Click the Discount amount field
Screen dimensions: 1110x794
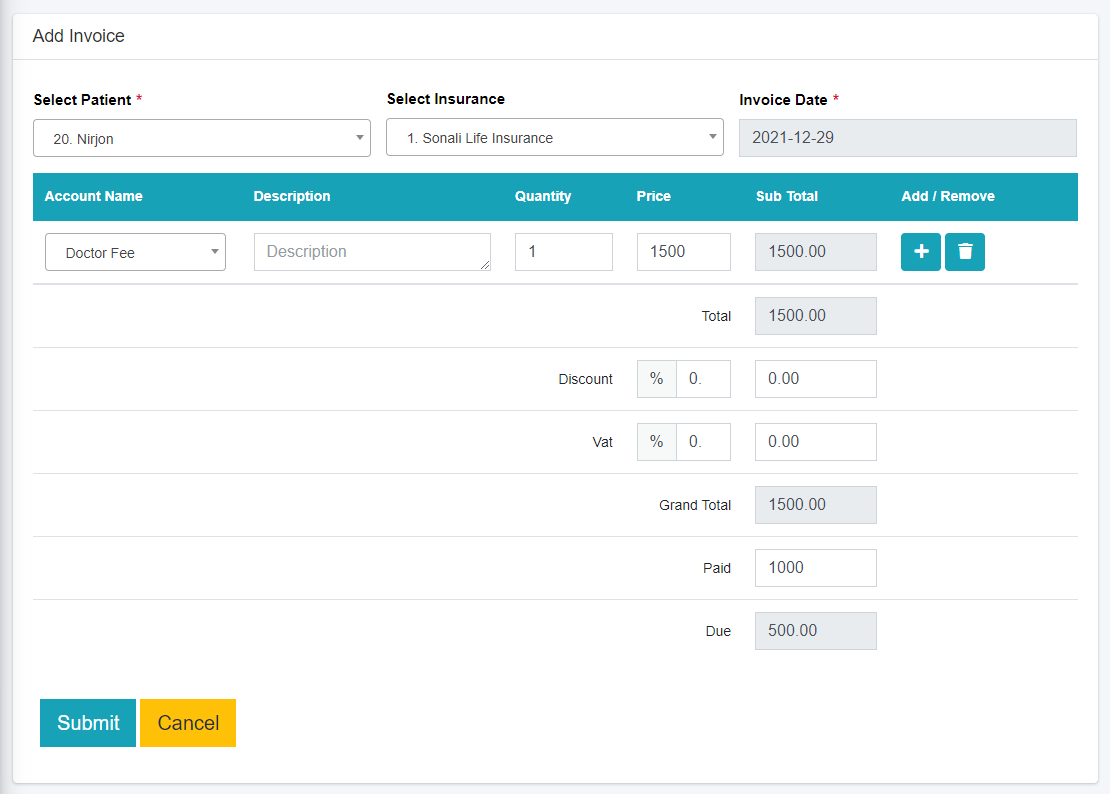click(x=815, y=379)
